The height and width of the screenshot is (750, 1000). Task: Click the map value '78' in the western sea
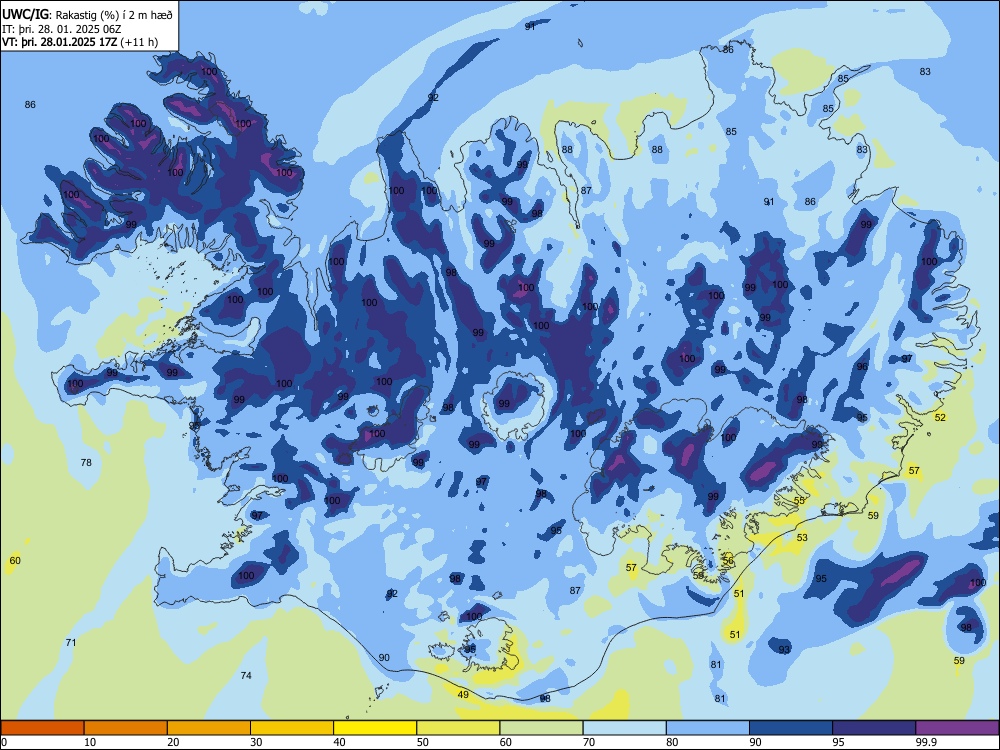(86, 462)
